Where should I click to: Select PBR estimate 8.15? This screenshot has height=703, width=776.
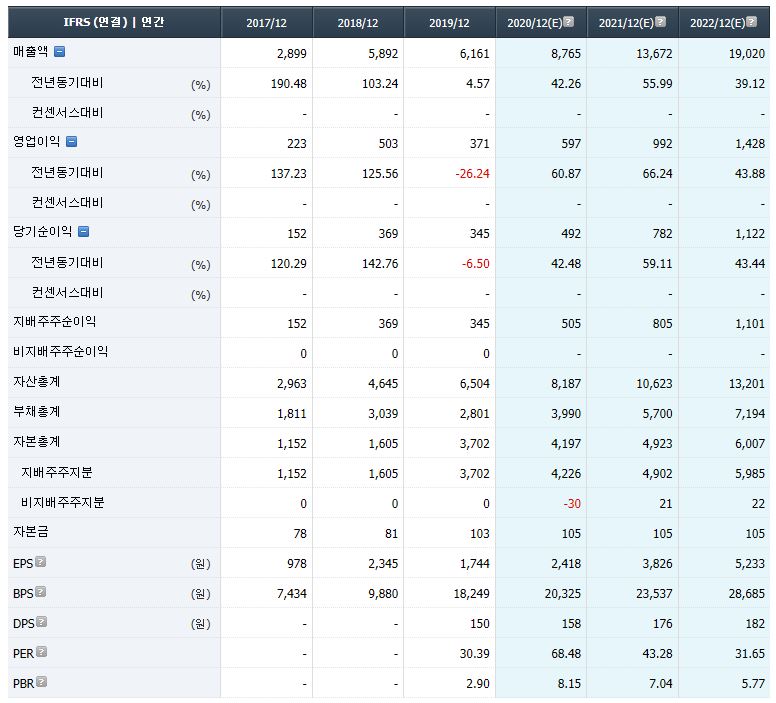point(569,684)
